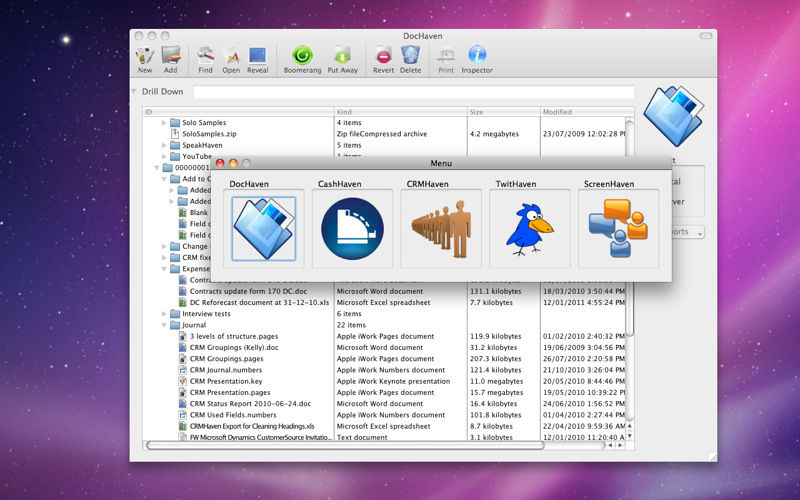Click the DC Reforecast xls file icon
The width and height of the screenshot is (800, 500).
pos(183,303)
